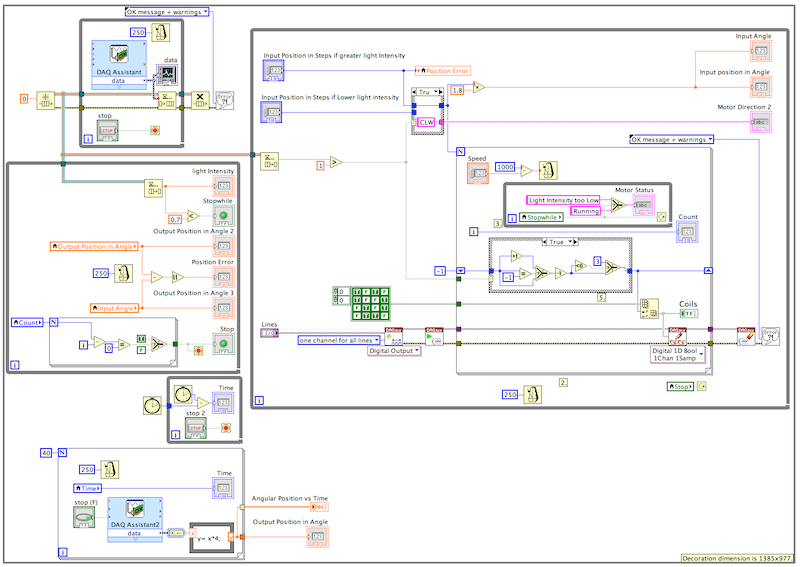The image size is (800, 567).
Task: Toggle the stop (F) boolean control
Action: [x=84, y=517]
